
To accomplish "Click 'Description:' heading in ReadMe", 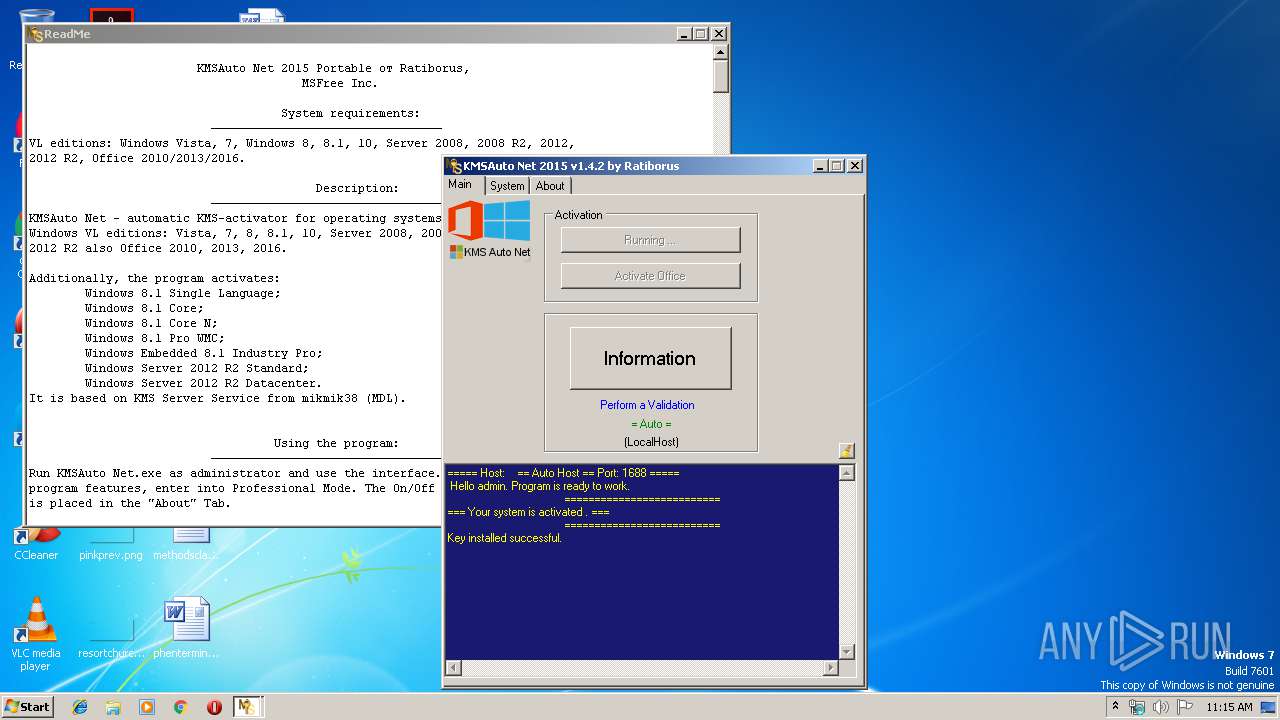I will point(357,188).
